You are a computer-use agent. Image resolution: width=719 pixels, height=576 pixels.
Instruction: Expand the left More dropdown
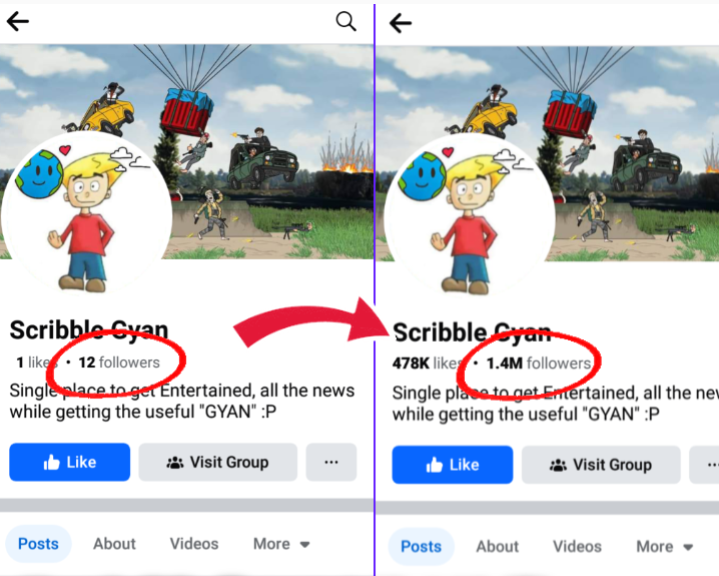point(282,544)
